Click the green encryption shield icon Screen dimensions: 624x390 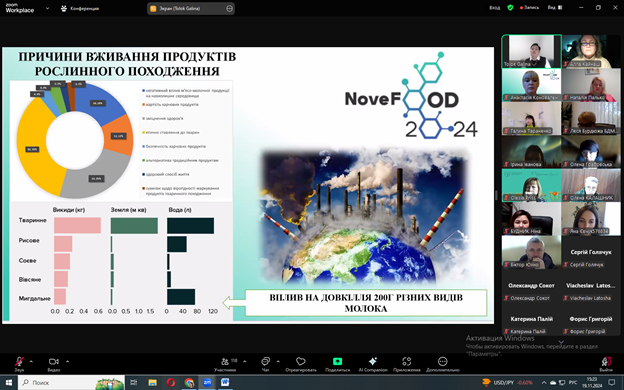coord(510,8)
